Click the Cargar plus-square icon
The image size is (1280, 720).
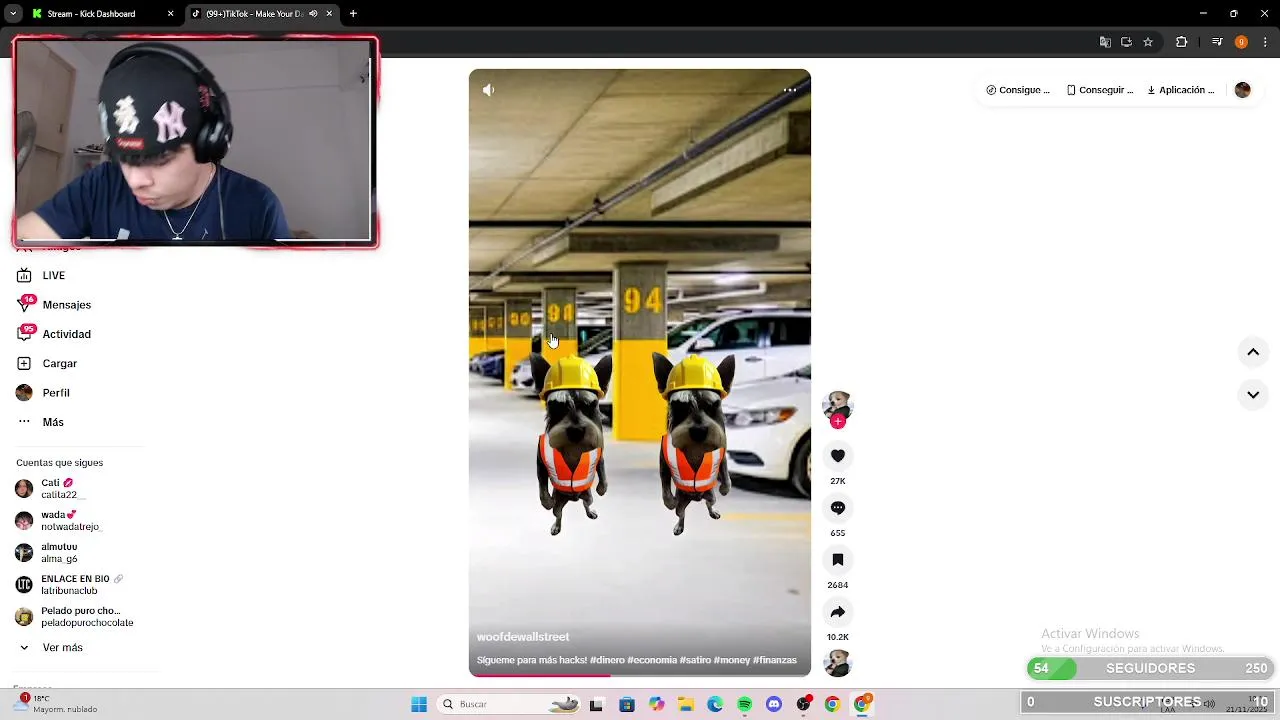(x=24, y=363)
